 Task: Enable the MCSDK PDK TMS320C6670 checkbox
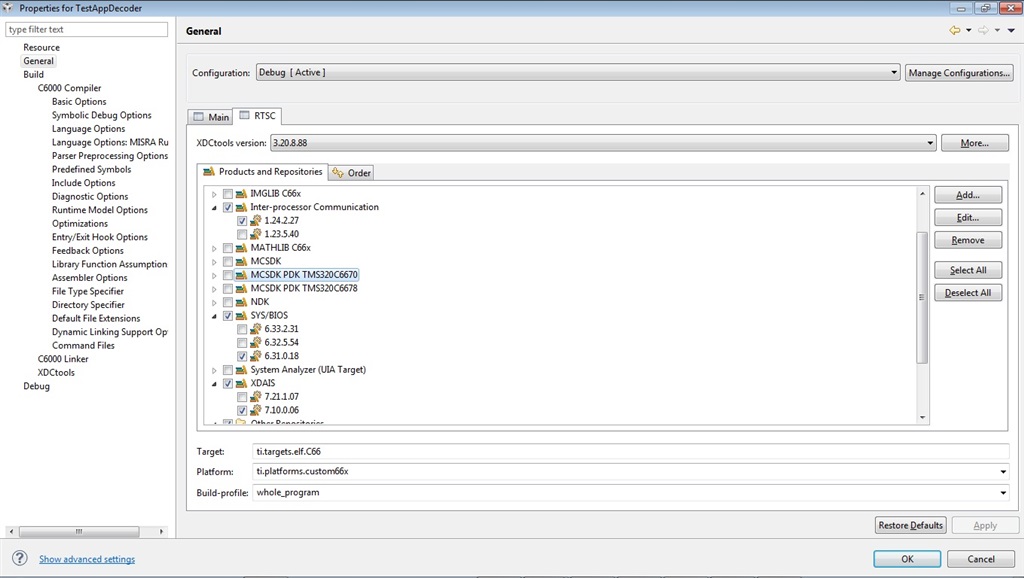(x=227, y=275)
